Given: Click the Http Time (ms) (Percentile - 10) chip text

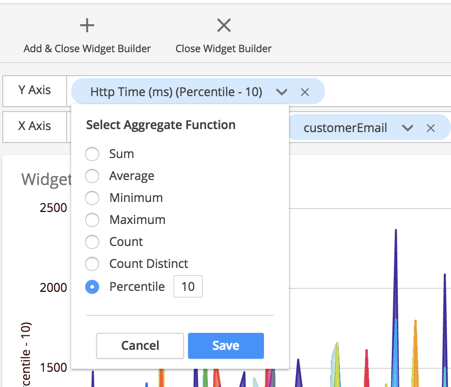Looking at the screenshot, I should click(176, 92).
